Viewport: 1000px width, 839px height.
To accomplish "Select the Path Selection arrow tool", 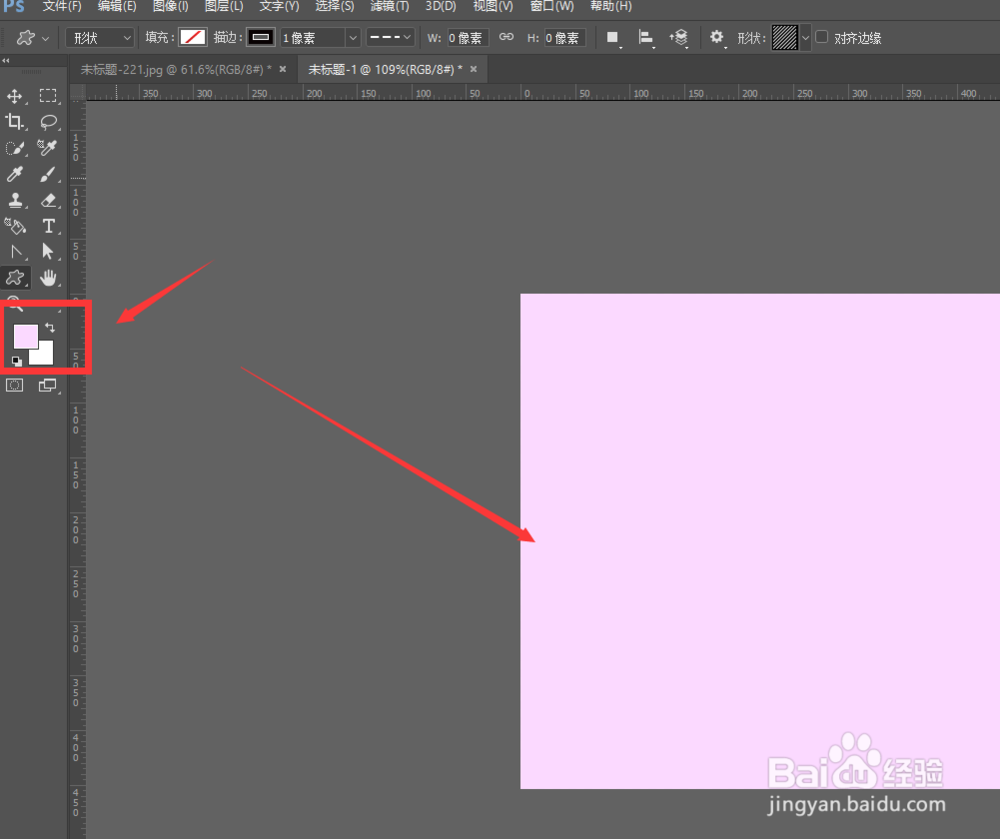I will coord(48,252).
